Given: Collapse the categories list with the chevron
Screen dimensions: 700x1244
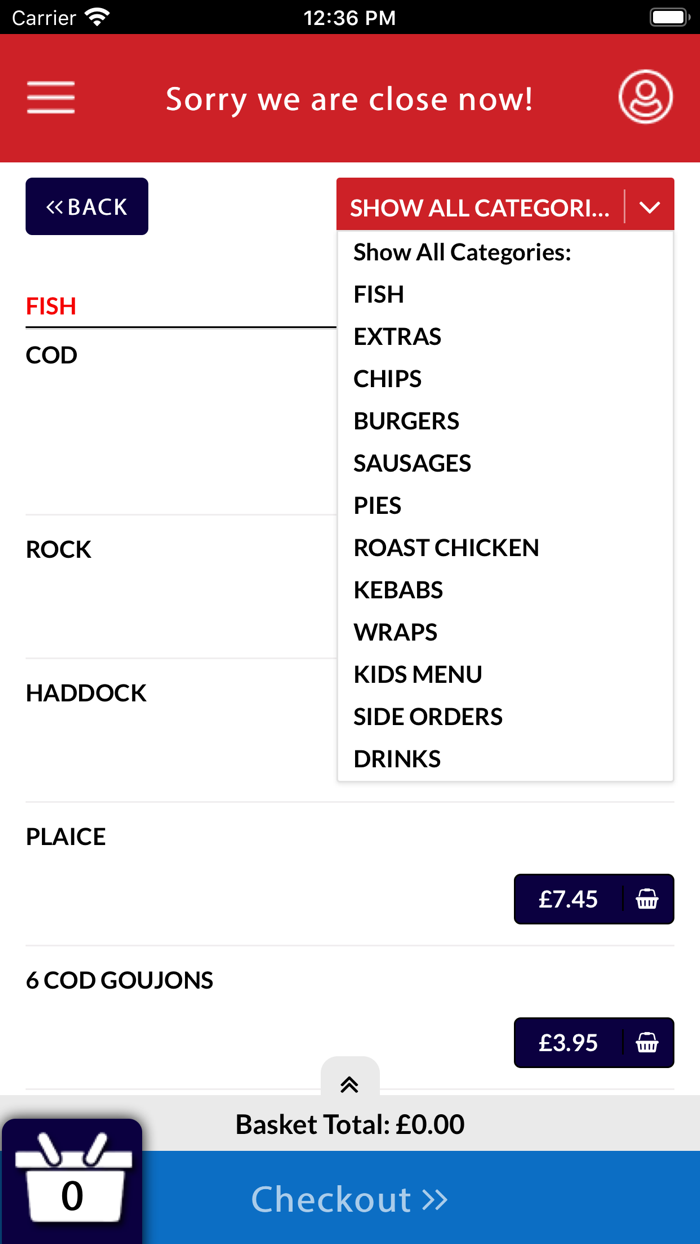Looking at the screenshot, I should pos(650,207).
